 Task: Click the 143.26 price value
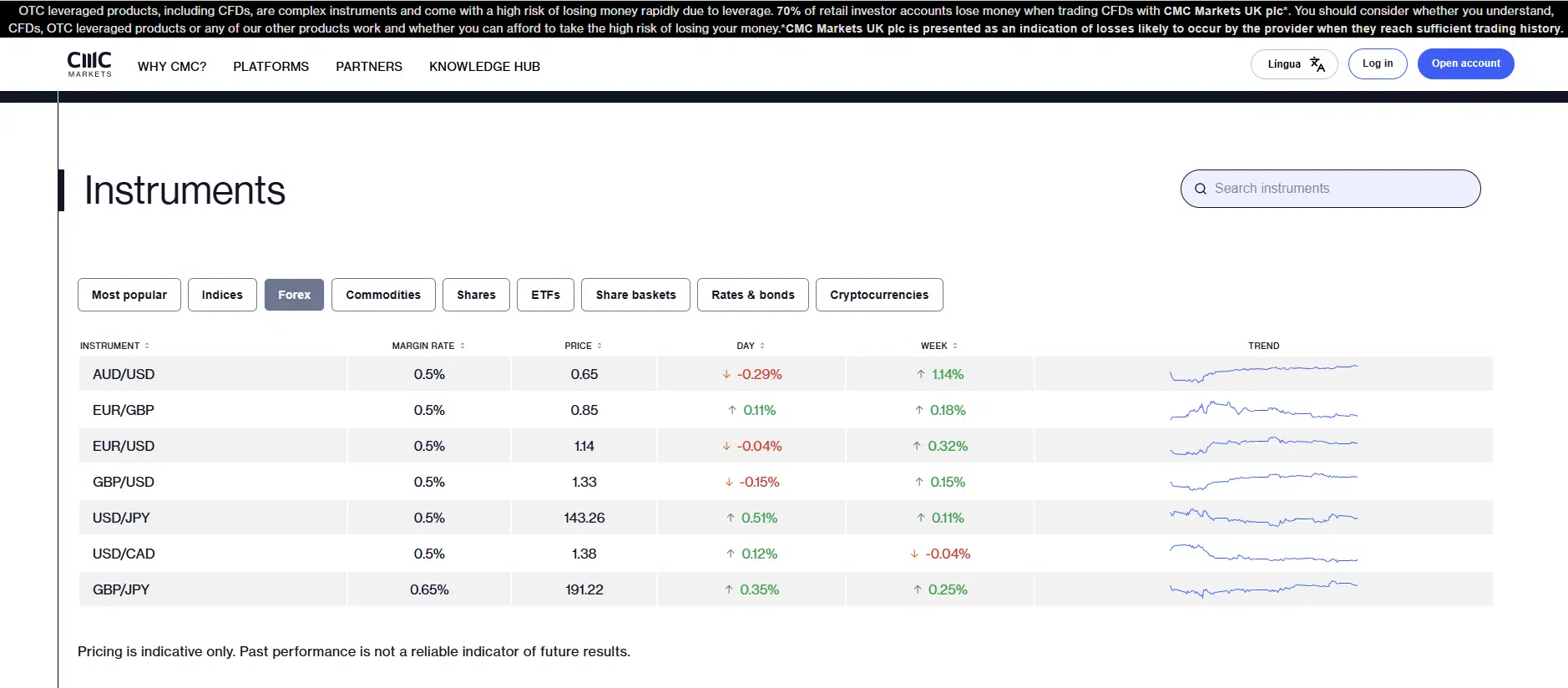tap(584, 518)
